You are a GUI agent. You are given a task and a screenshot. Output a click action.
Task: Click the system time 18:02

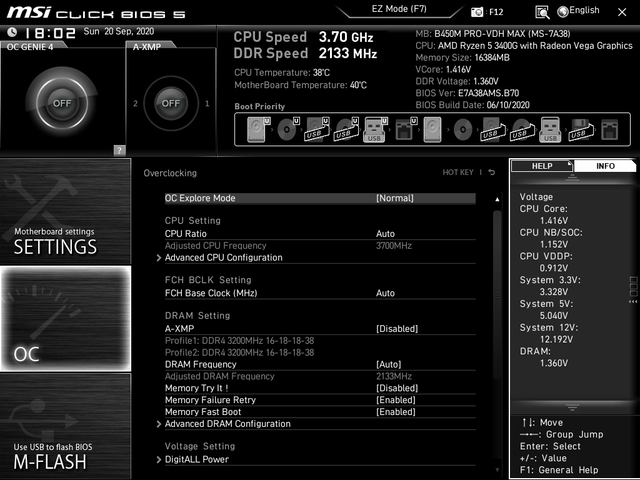[x=50, y=33]
